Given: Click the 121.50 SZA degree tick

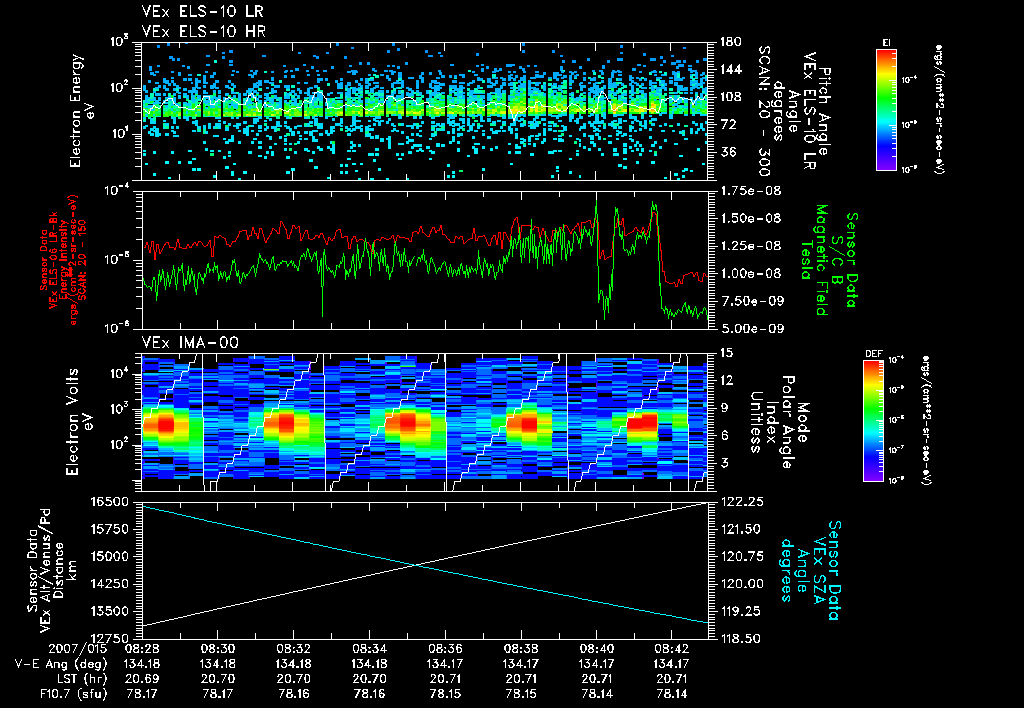Looking at the screenshot, I should click(740, 529).
